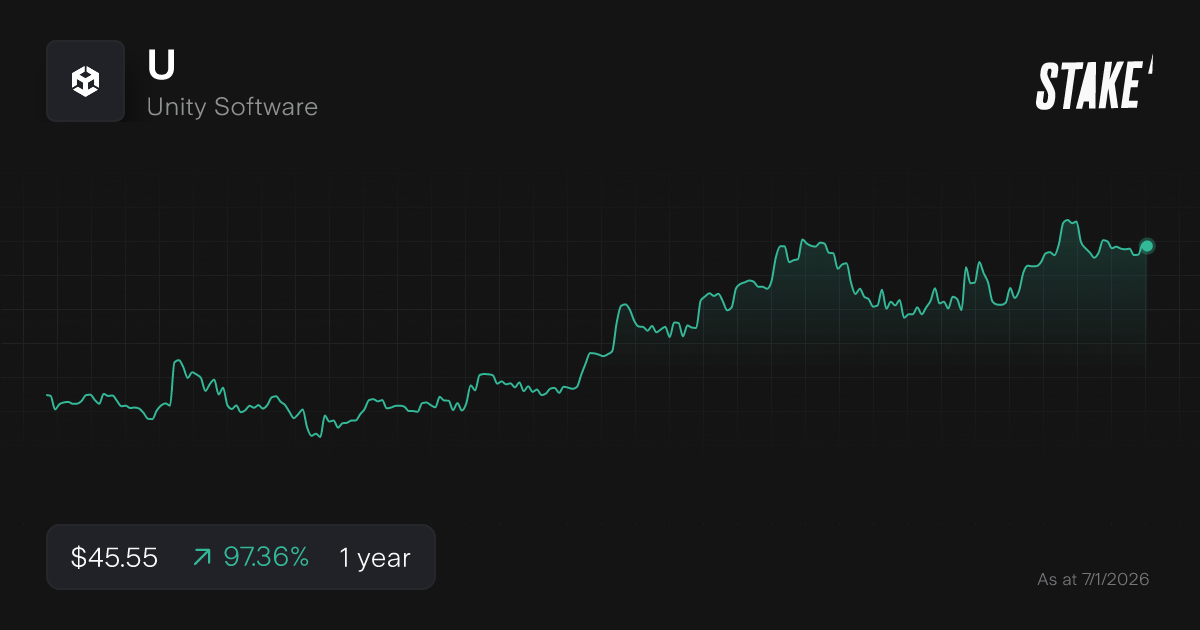Click the As at 7/1/2026 date text
The image size is (1200, 630).
click(x=1093, y=579)
